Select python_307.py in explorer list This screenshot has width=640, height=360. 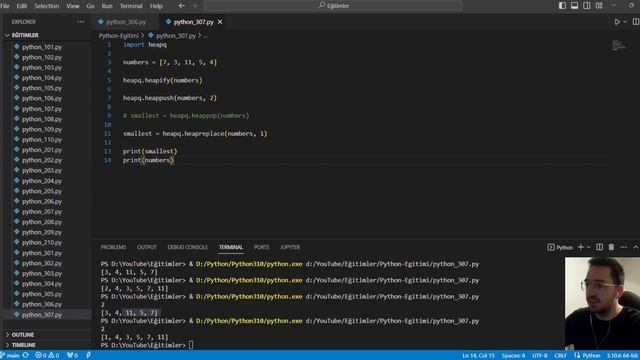pyautogui.click(x=42, y=315)
